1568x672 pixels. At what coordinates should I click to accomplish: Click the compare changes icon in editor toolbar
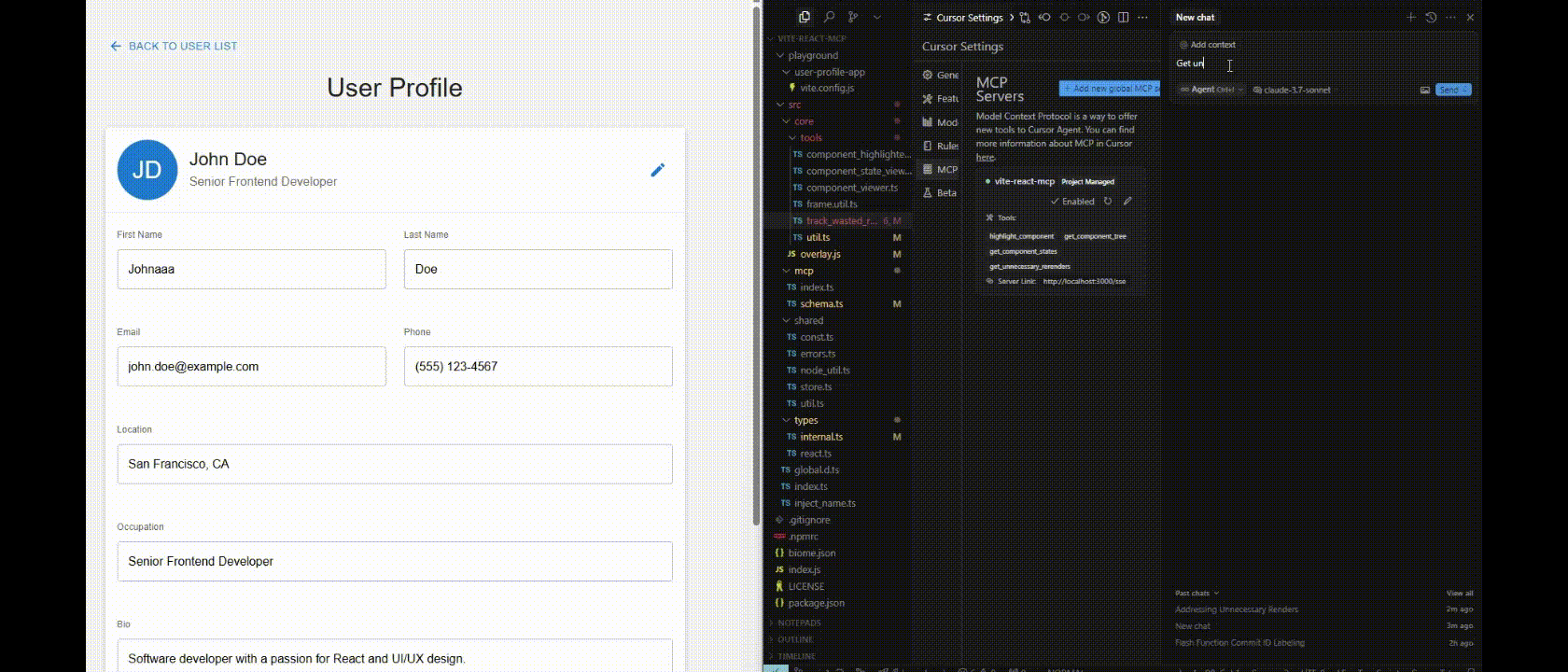point(1025,17)
